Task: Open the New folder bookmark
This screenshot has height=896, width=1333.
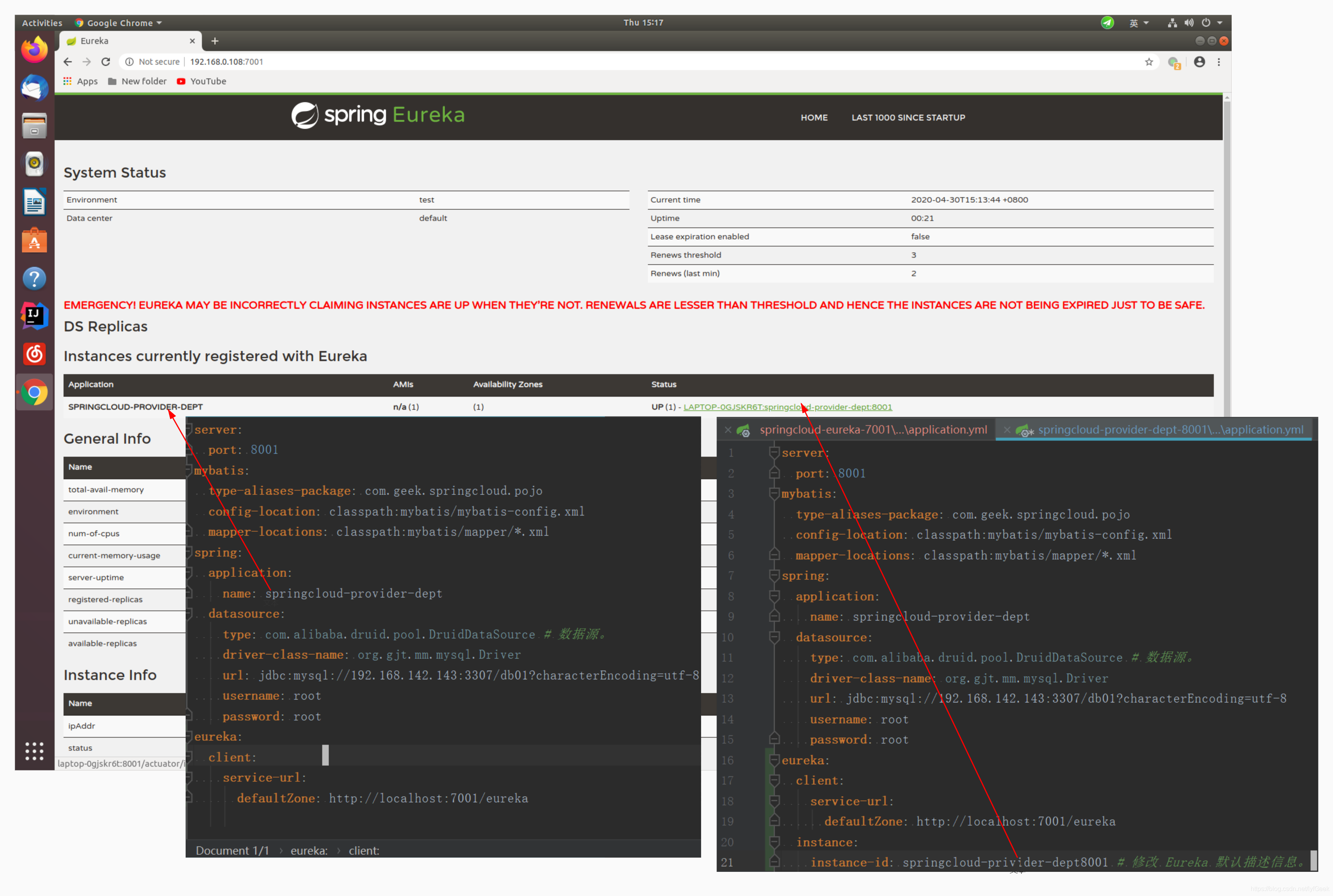Action: (x=137, y=81)
